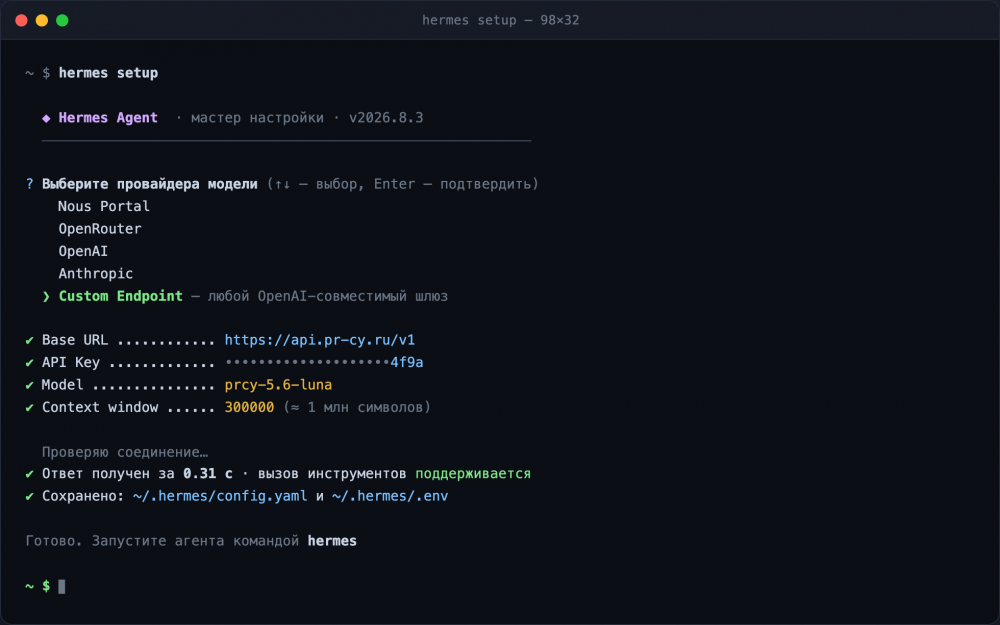Click the green chevron selection marker

(x=46, y=297)
